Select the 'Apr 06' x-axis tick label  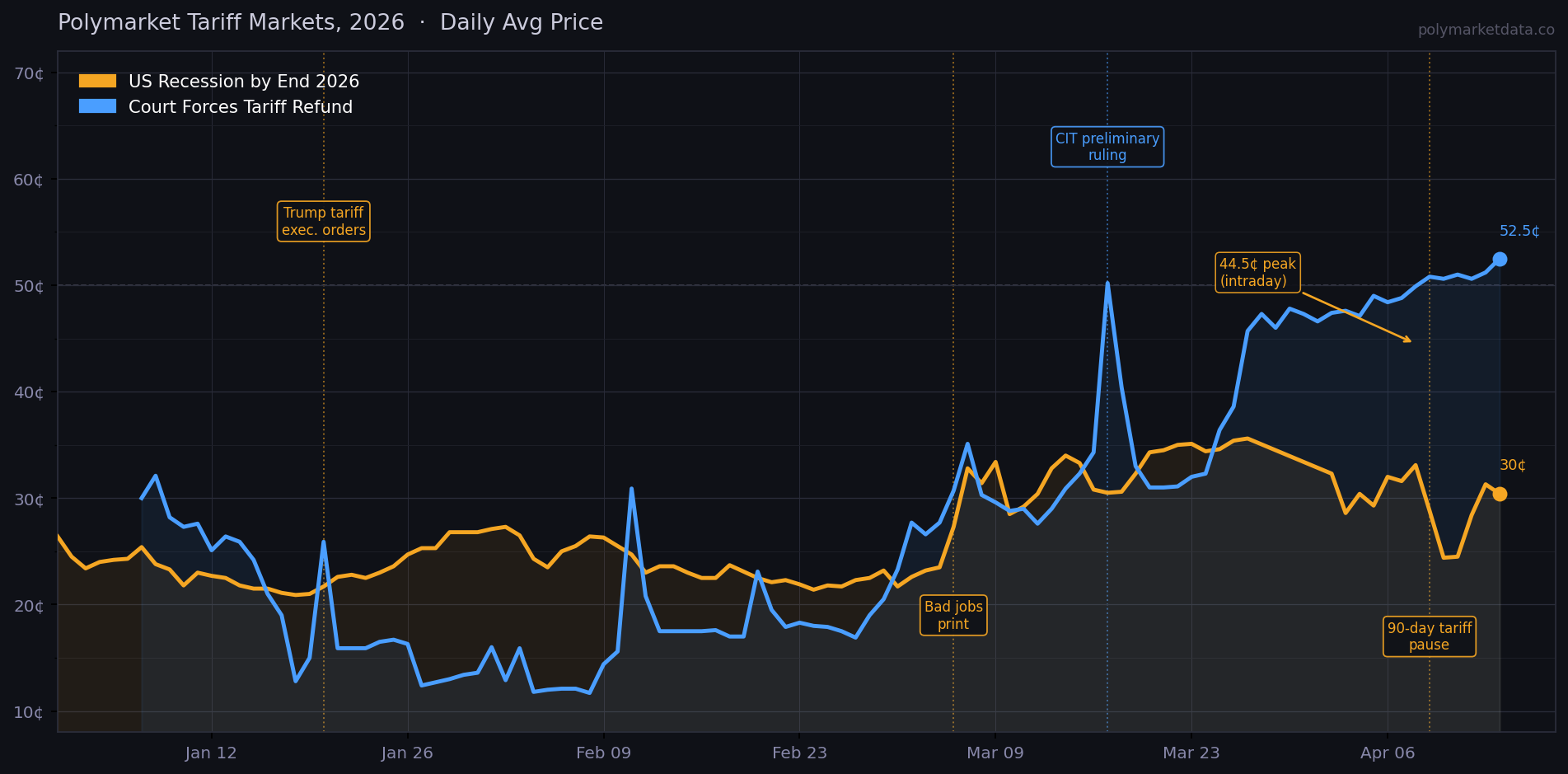coord(1387,753)
